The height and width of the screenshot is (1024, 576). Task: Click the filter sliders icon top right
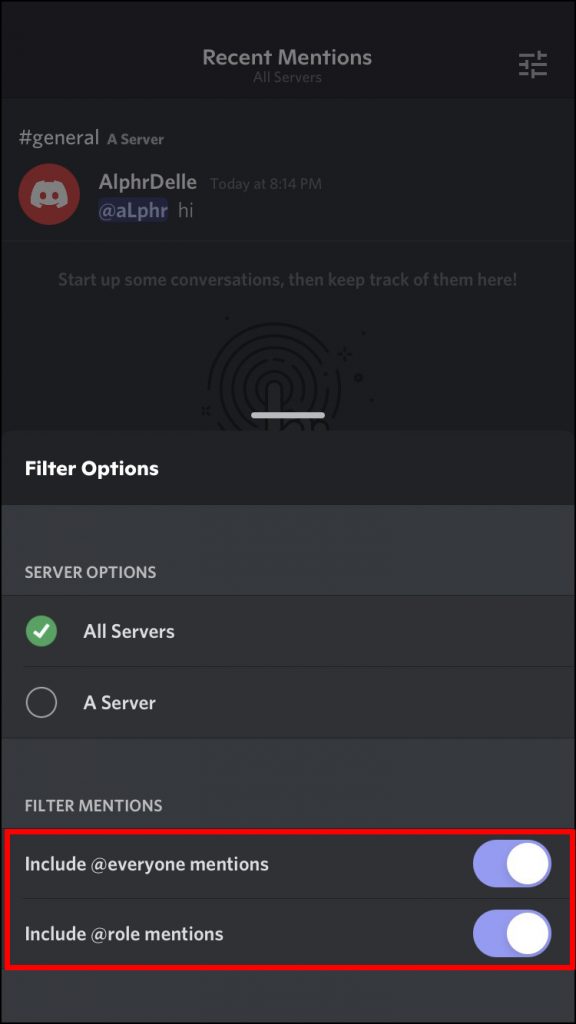pos(533,64)
